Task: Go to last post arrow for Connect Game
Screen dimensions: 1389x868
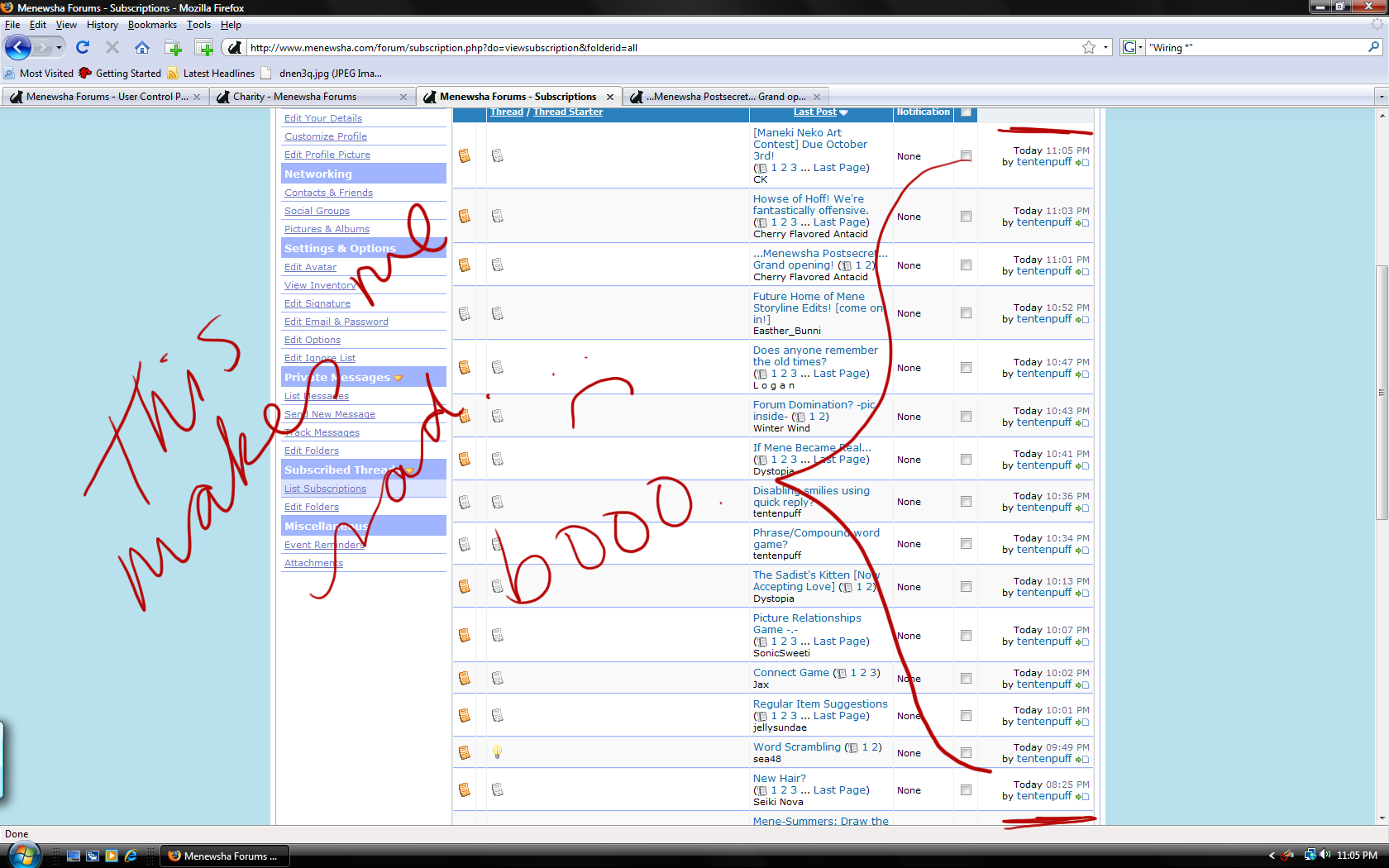Action: point(1082,685)
